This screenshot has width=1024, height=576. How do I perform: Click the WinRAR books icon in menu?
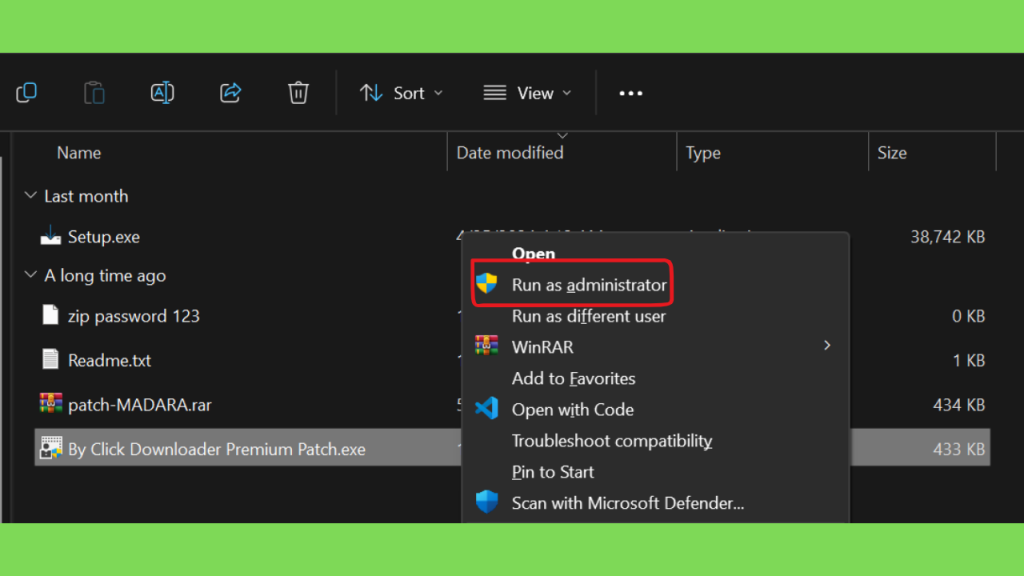pyautogui.click(x=487, y=345)
